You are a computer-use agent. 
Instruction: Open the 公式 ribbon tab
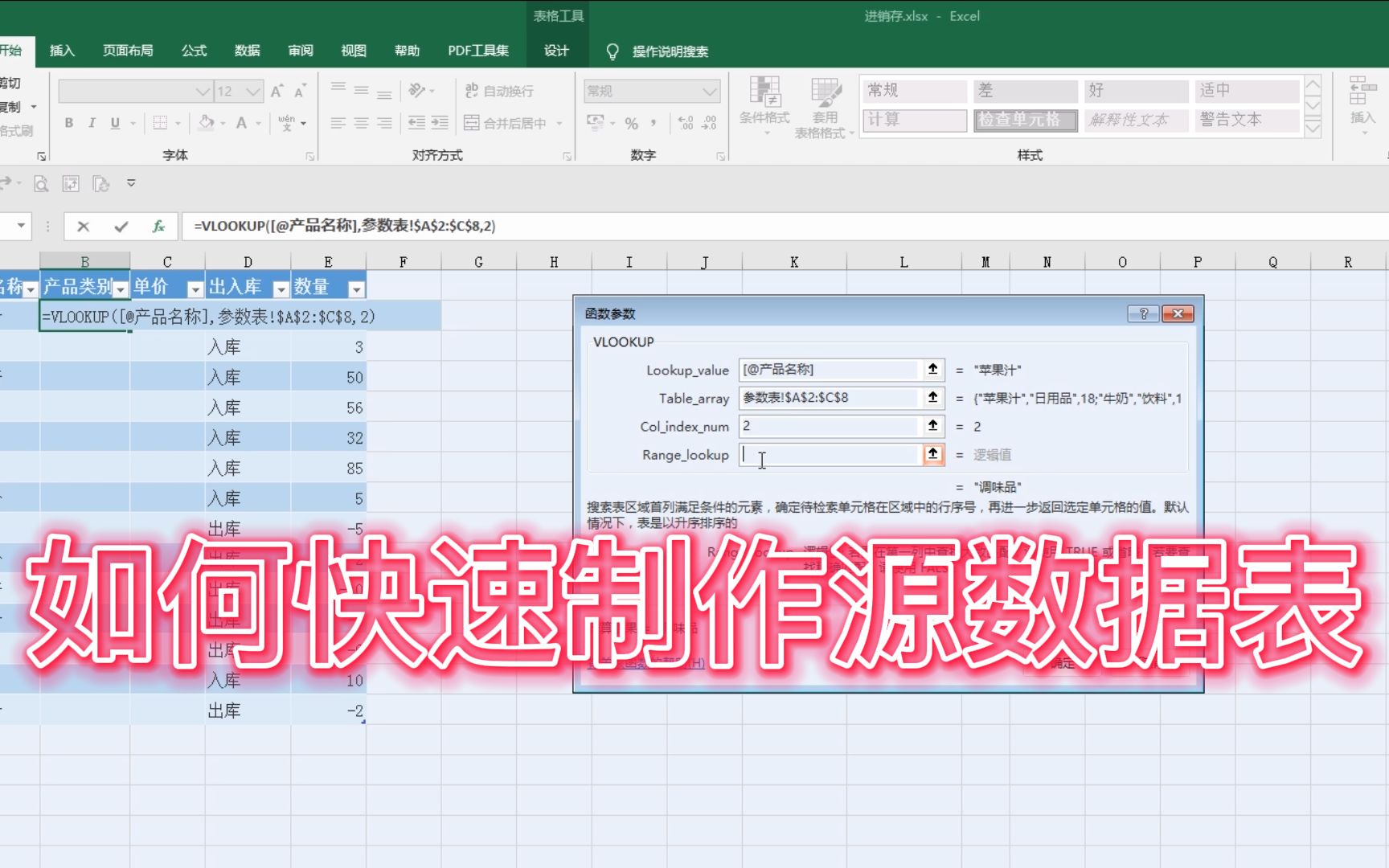pos(194,51)
